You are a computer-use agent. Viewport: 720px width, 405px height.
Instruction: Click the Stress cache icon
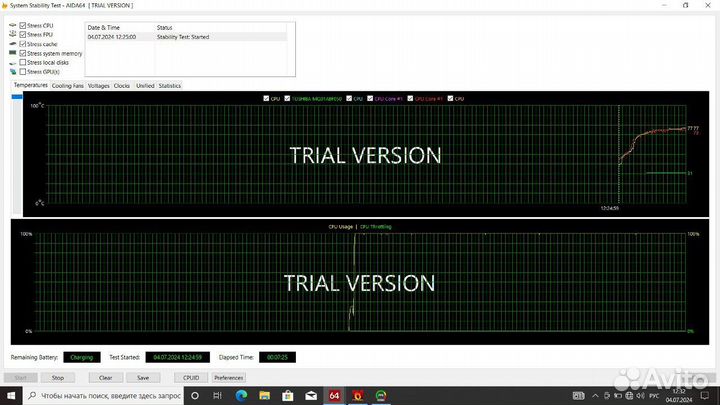(12, 44)
